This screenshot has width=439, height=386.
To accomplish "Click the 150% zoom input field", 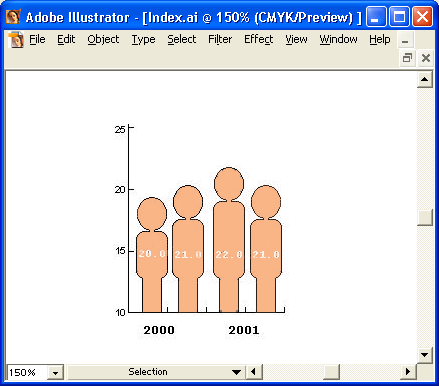I will click(27, 372).
